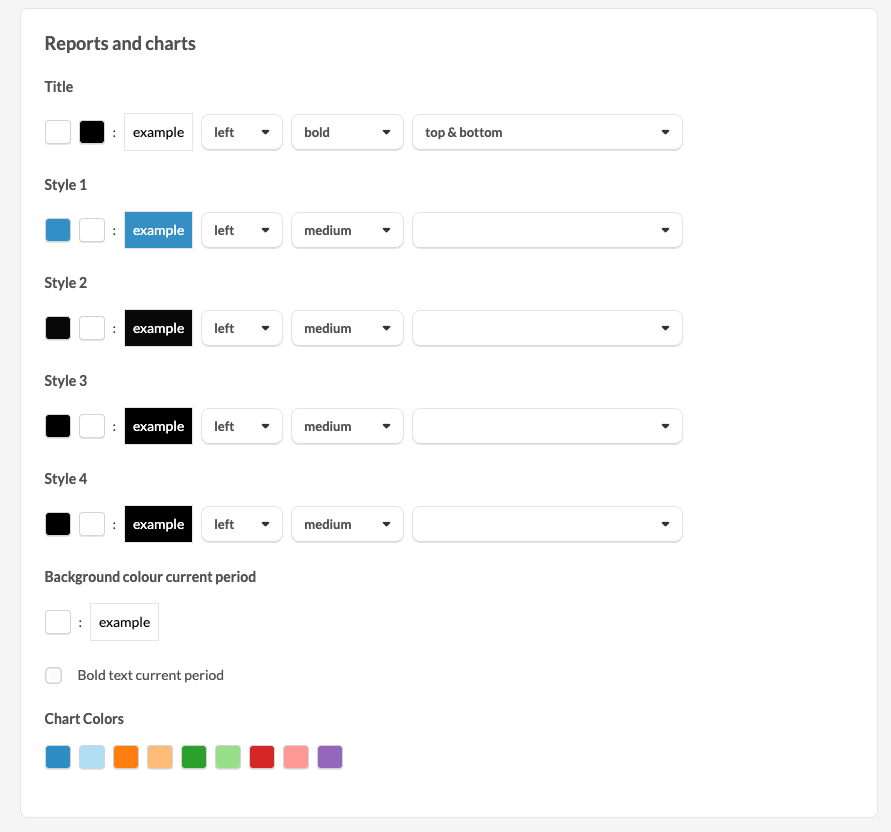The image size is (891, 832).
Task: Open Style 4 alignment dropdown
Action: coord(242,524)
